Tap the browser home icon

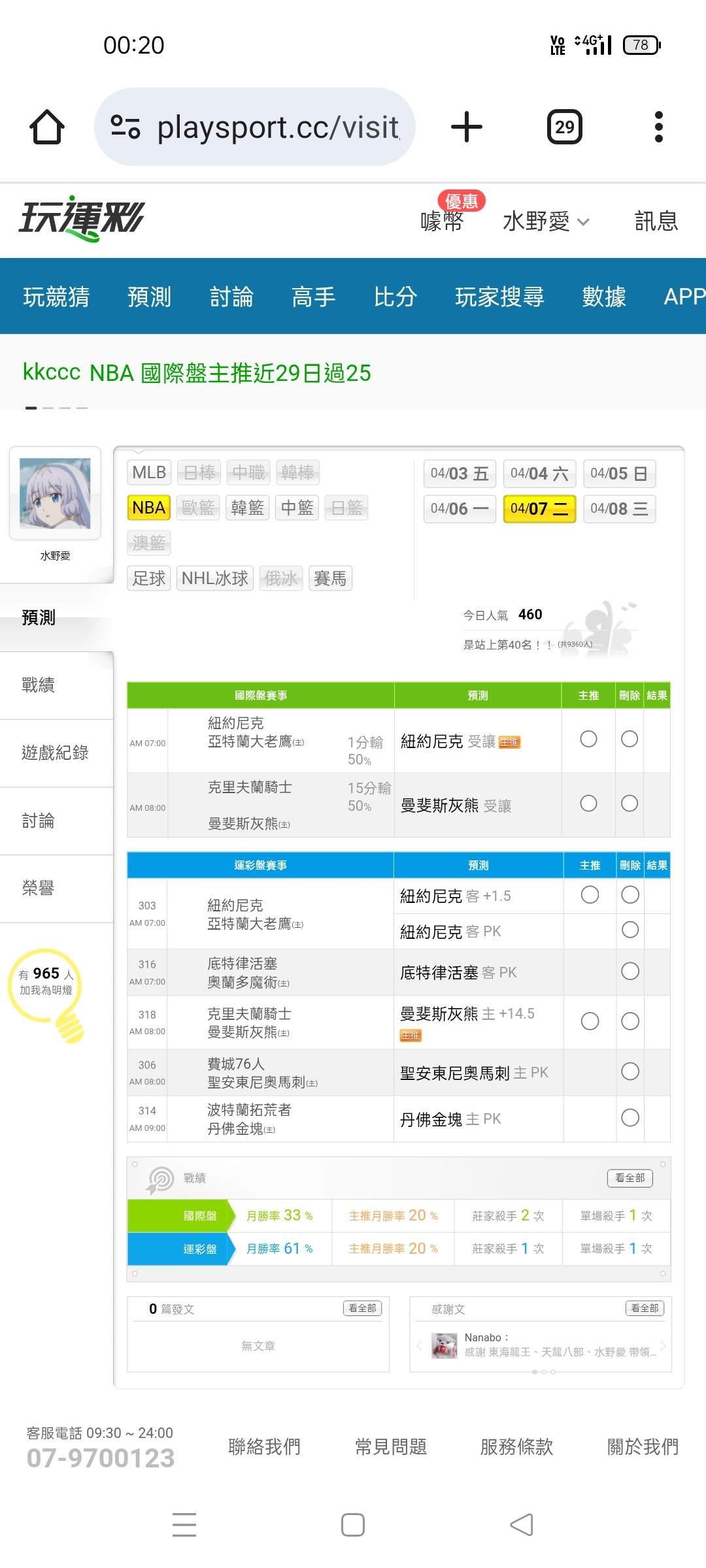tap(47, 127)
